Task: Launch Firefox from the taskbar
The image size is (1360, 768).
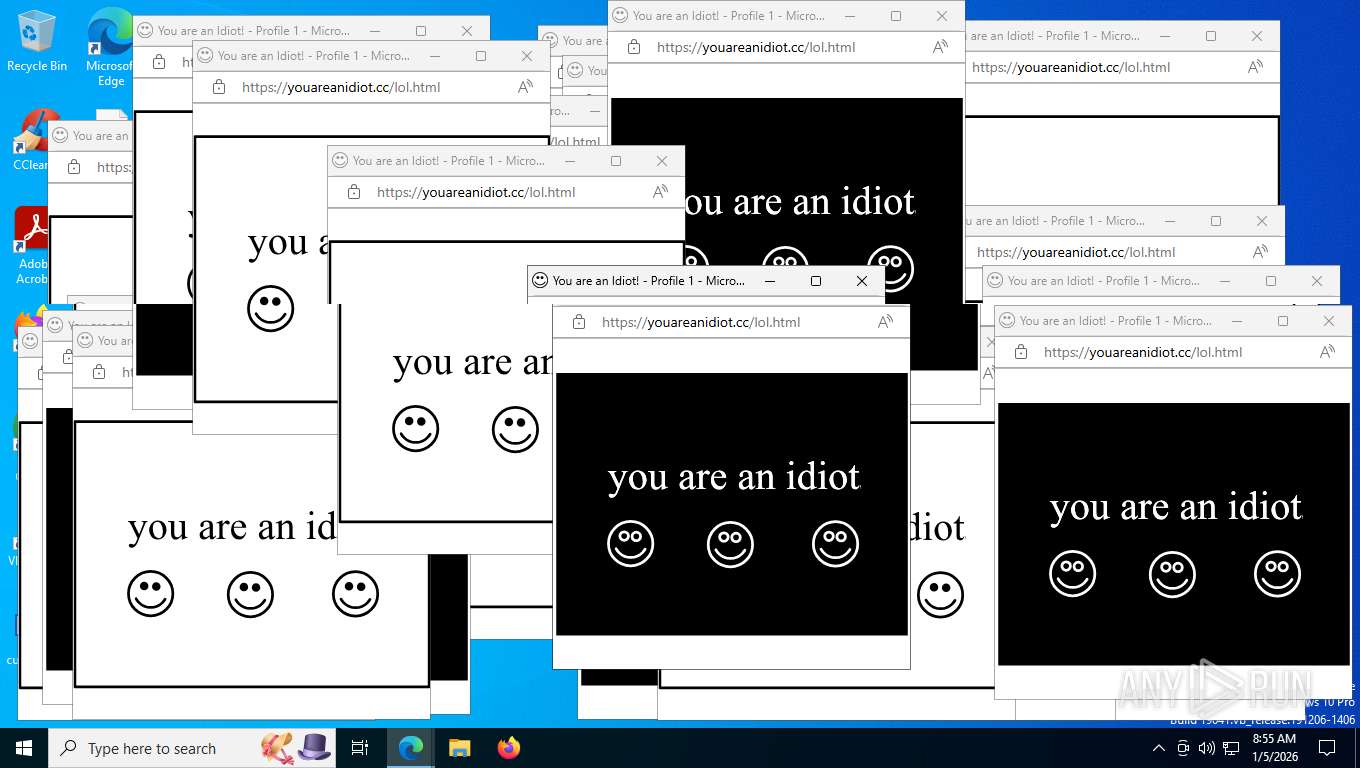Action: 509,748
